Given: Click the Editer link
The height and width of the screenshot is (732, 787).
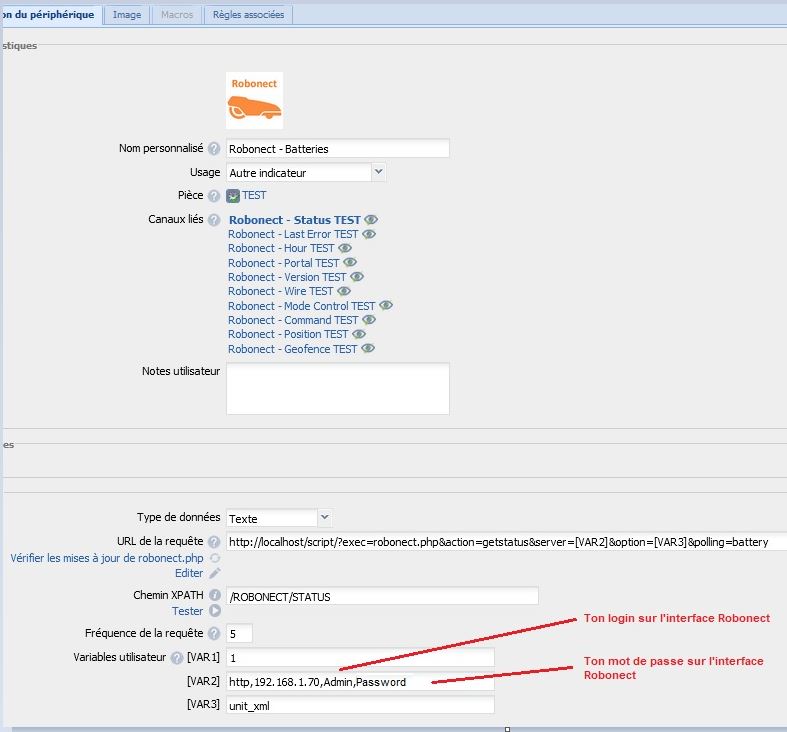Looking at the screenshot, I should click(x=189, y=573).
